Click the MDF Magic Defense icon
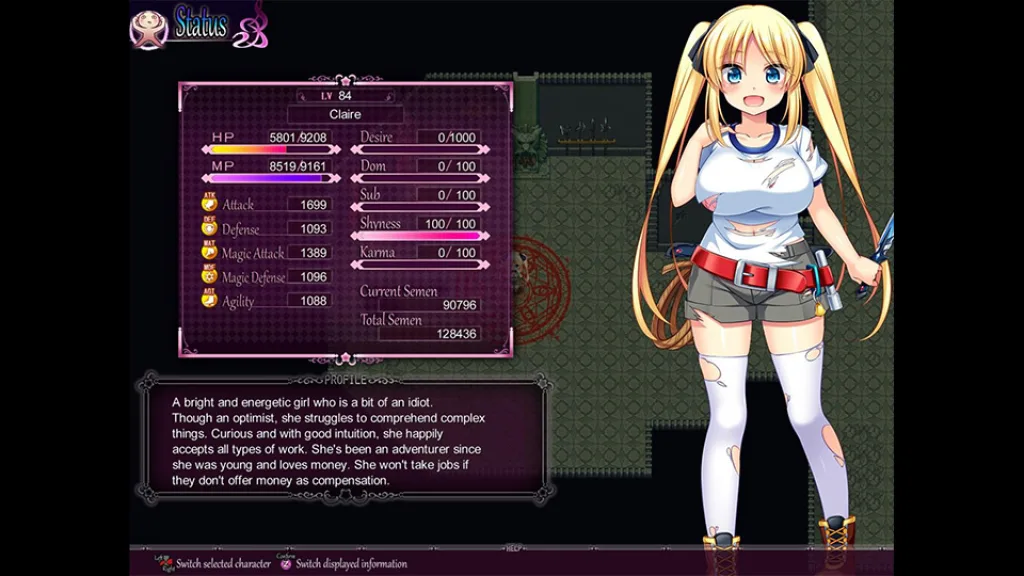The height and width of the screenshot is (576, 1024). (209, 275)
